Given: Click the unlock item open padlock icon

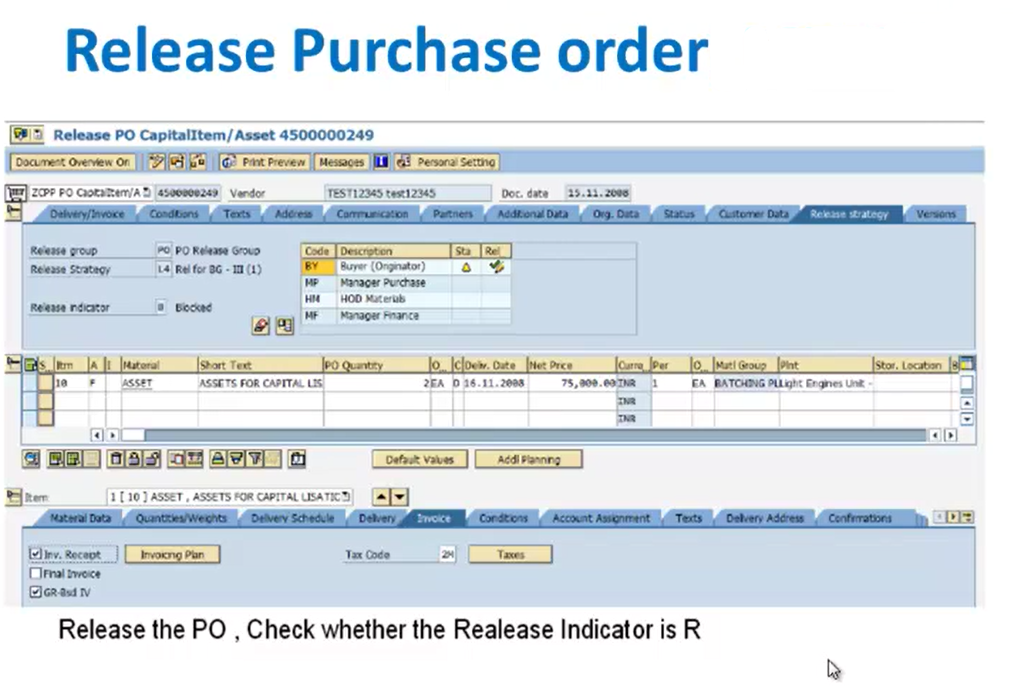Looking at the screenshot, I should tap(152, 459).
